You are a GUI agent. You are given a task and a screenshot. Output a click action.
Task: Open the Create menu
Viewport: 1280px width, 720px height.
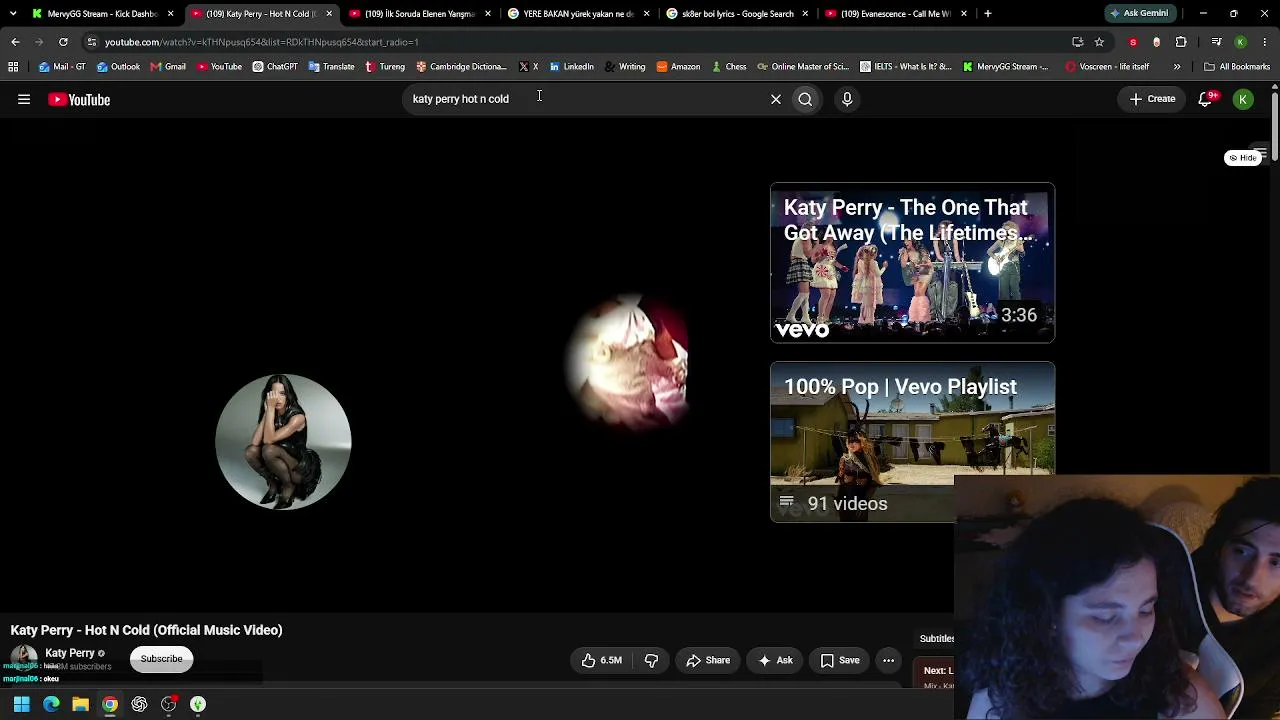click(x=1152, y=99)
